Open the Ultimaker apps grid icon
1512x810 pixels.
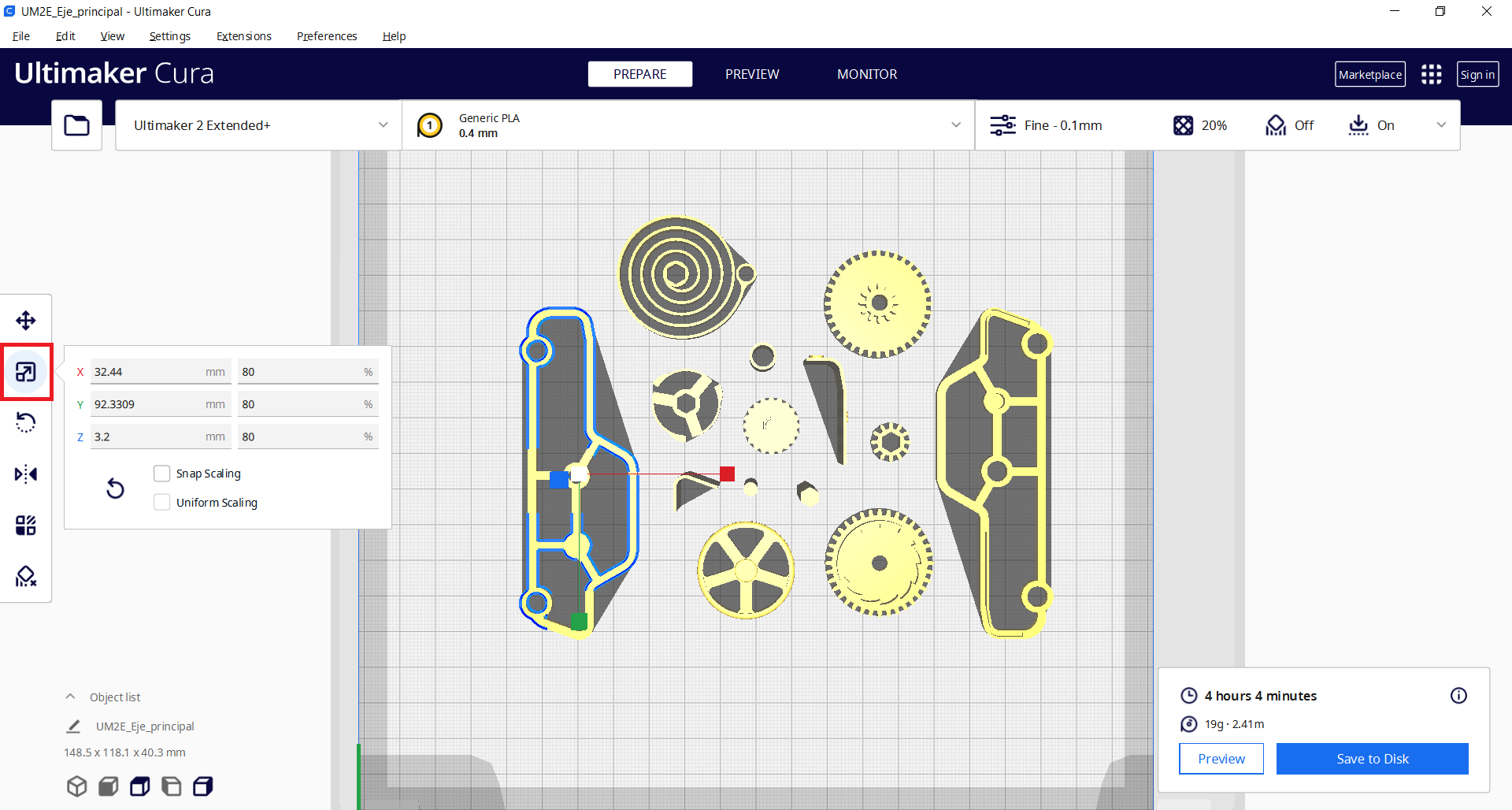[x=1431, y=75]
